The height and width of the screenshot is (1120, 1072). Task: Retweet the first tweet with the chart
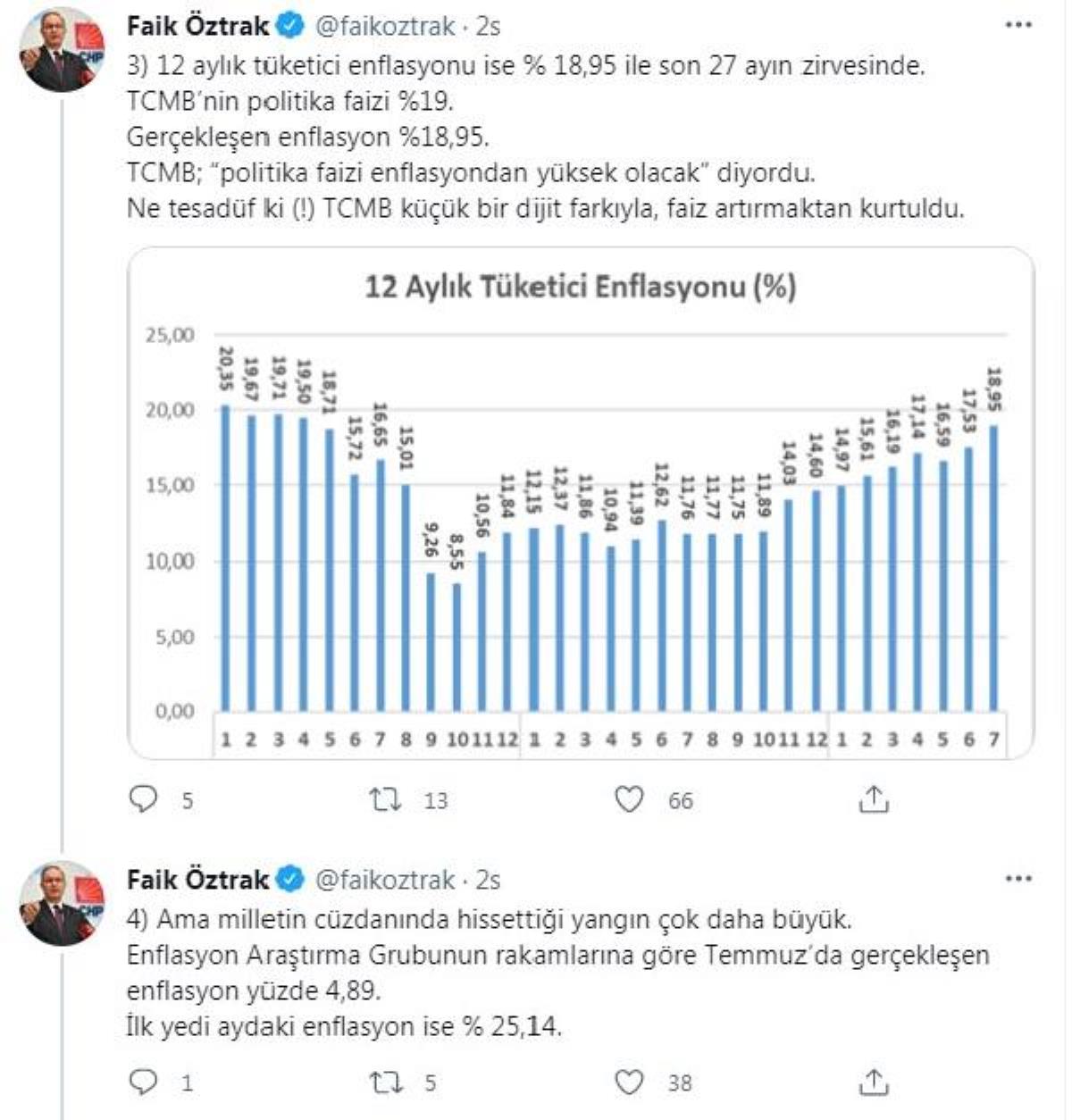click(x=386, y=799)
